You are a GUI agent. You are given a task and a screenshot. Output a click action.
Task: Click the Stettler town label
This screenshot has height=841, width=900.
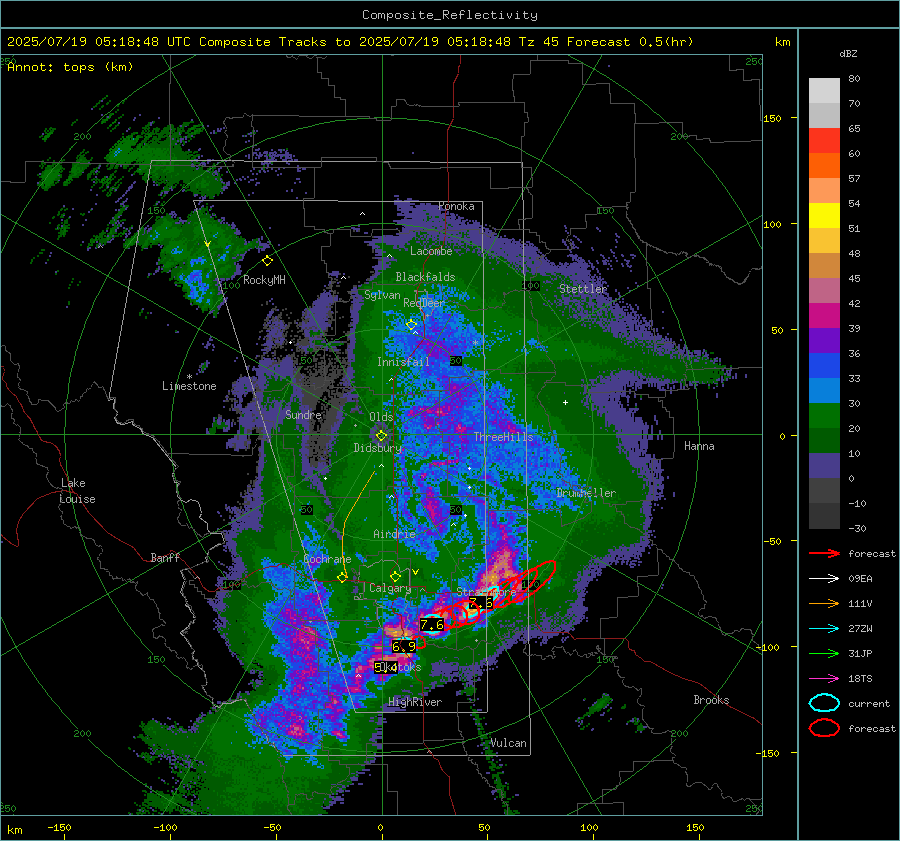click(583, 289)
